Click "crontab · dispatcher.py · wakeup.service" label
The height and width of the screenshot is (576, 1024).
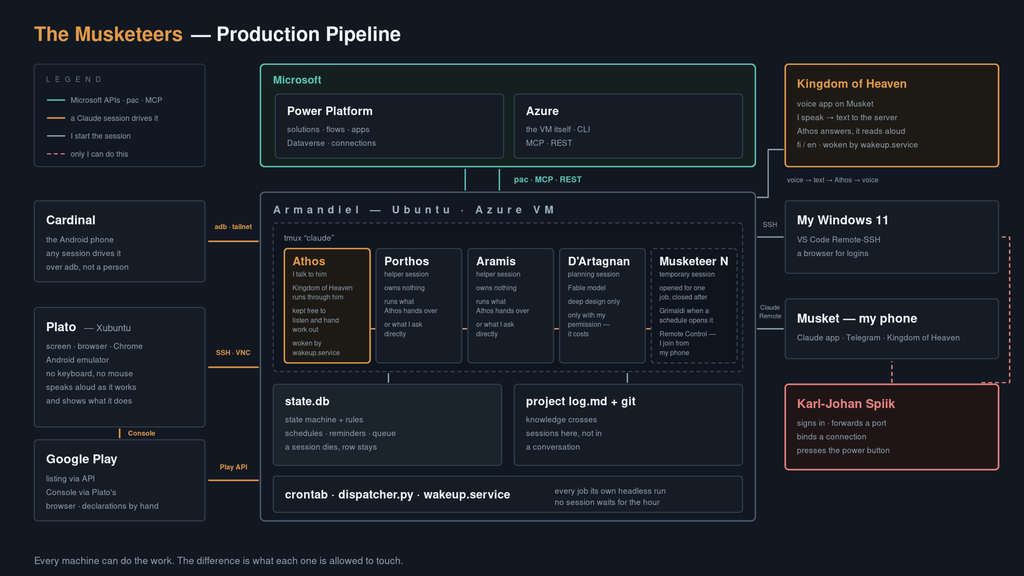397,494
